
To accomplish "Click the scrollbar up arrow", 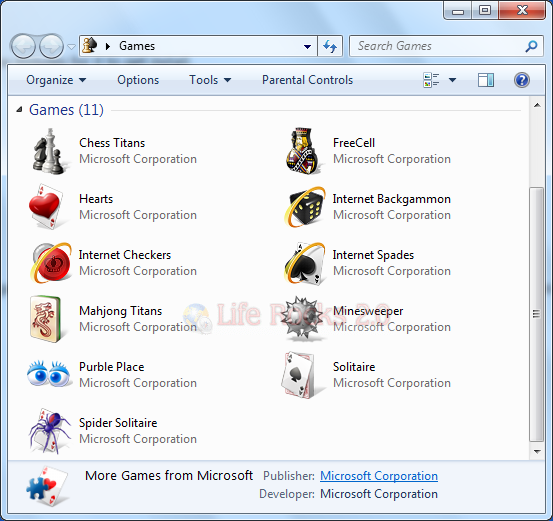I will click(537, 105).
